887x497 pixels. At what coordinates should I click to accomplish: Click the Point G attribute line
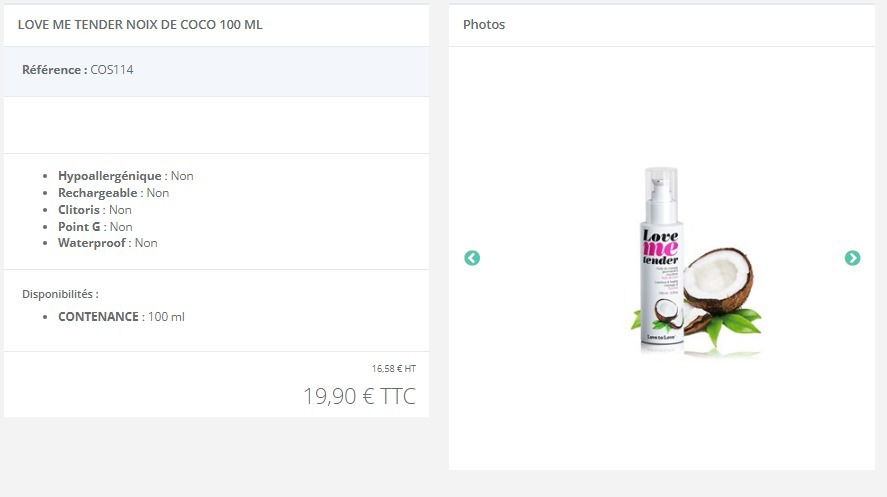95,227
